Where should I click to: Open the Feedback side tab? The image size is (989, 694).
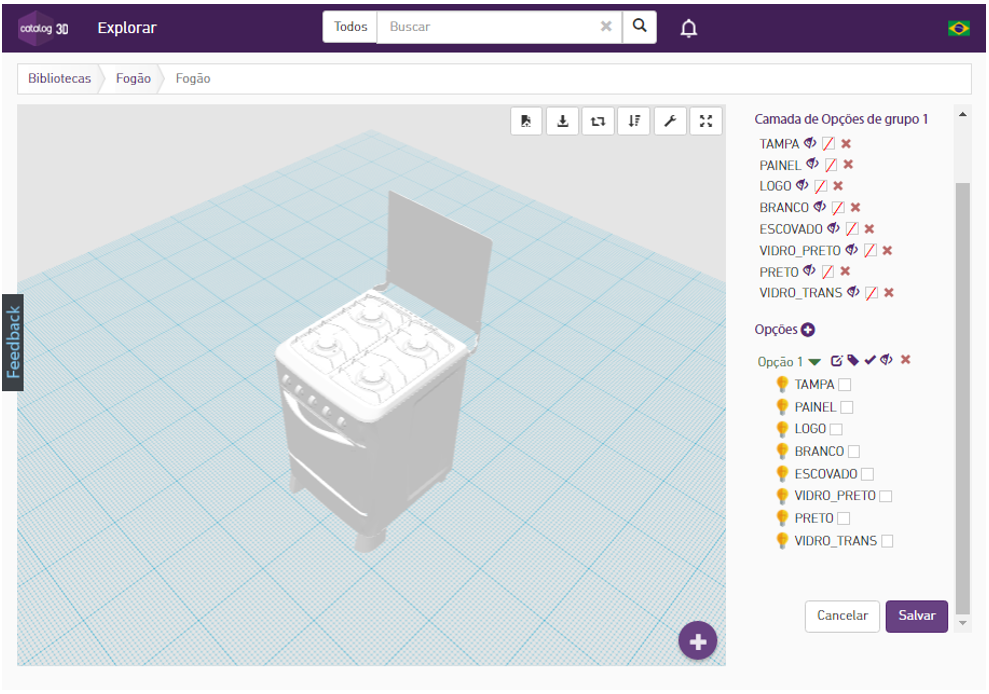(13, 343)
